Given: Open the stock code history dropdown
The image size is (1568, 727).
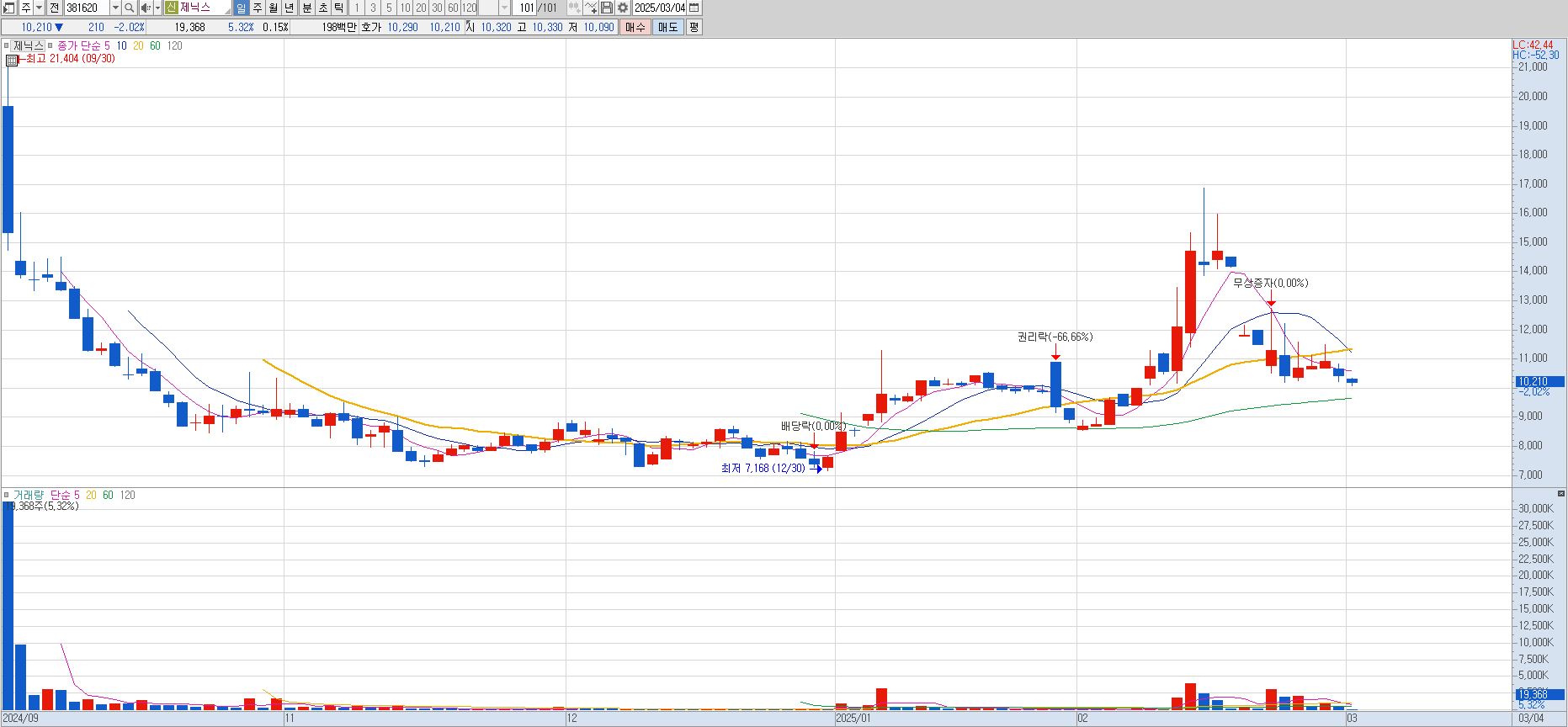Looking at the screenshot, I should [x=115, y=8].
